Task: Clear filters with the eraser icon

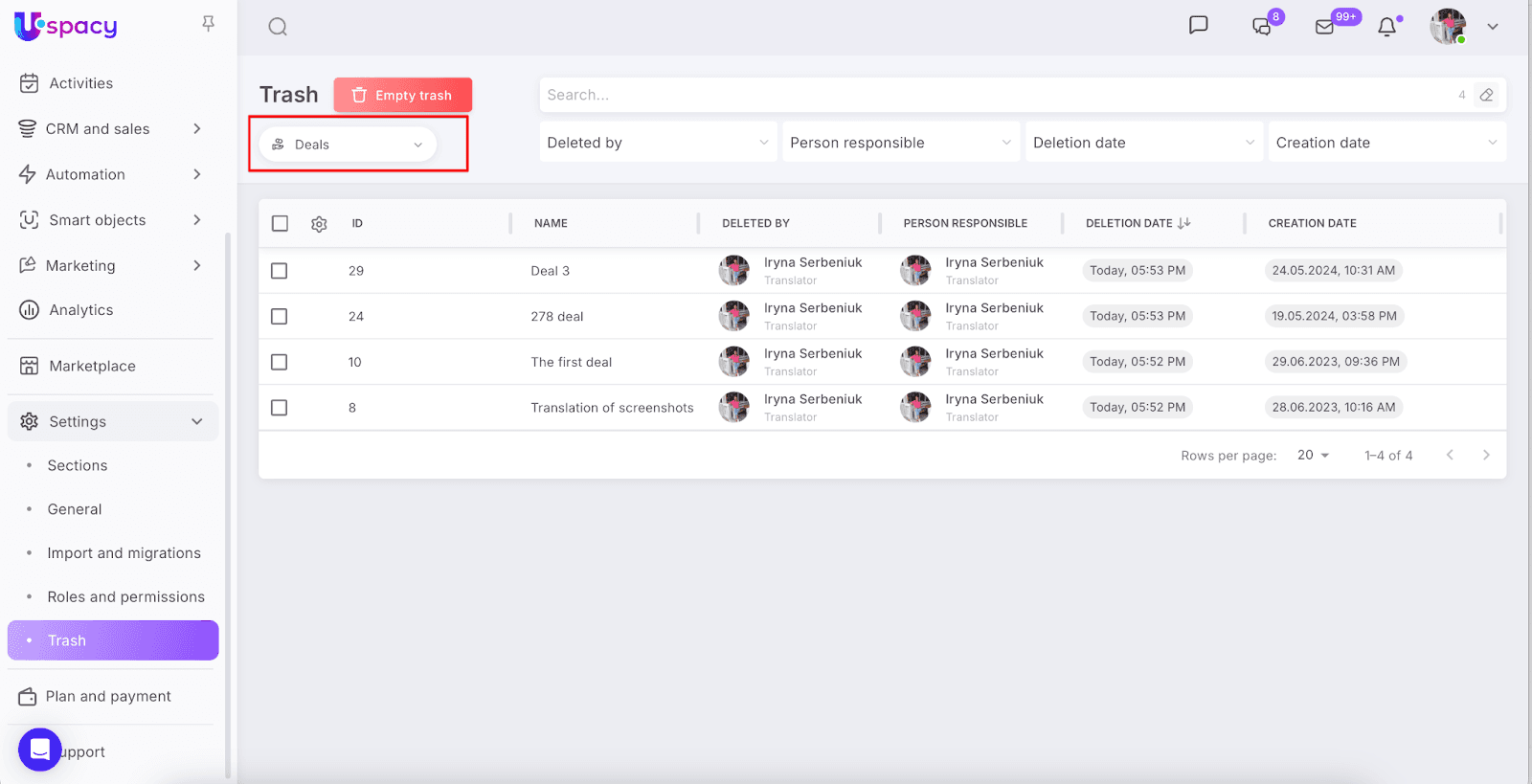Action: point(1486,95)
